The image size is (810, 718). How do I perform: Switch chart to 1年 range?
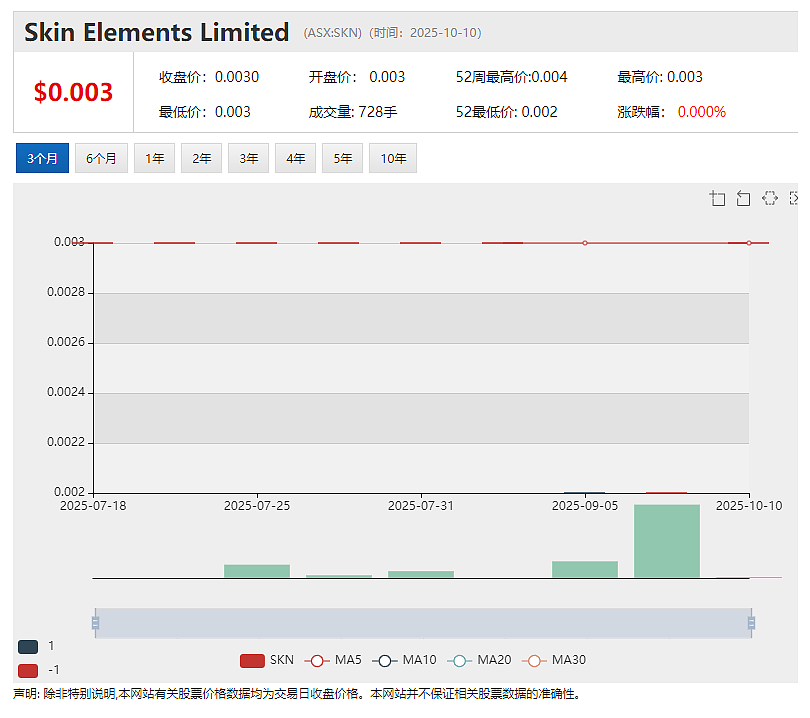[x=154, y=158]
